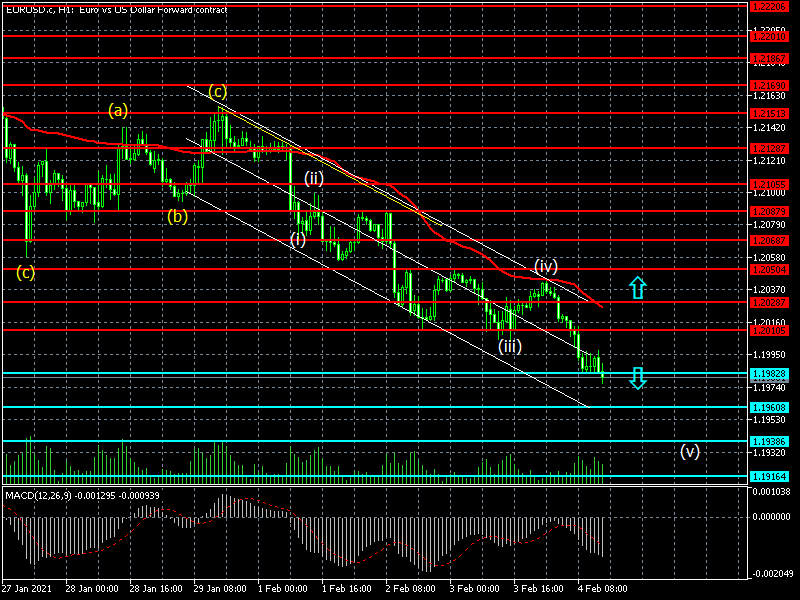Click the red 1.20879 price level tag

click(770, 211)
